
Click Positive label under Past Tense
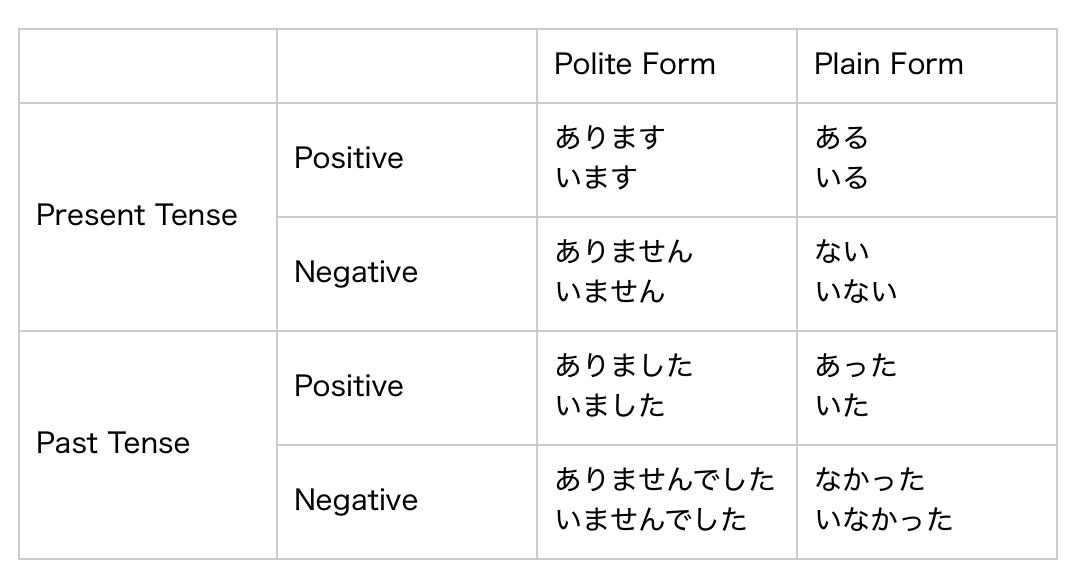tap(349, 386)
